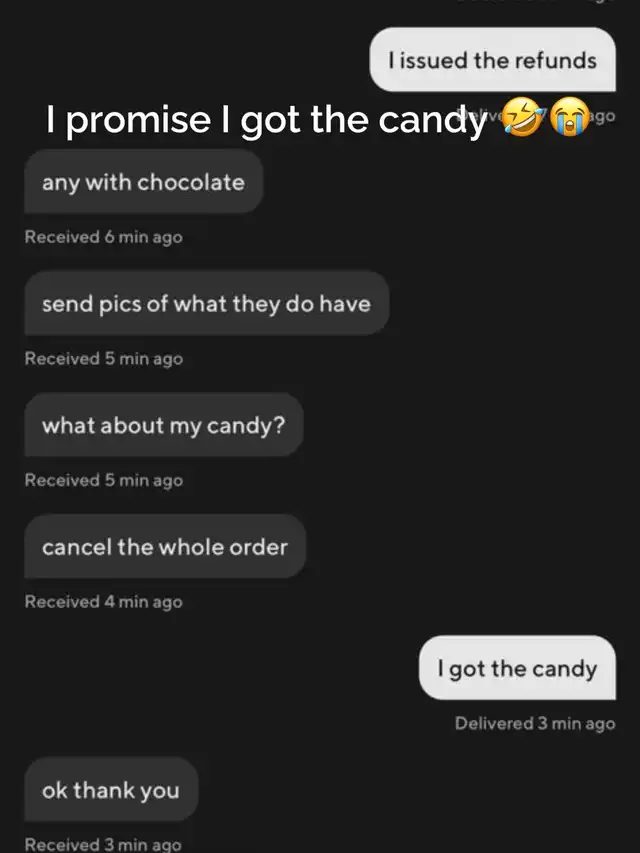Tap the 'Received 4 min ago' timestamp

pyautogui.click(x=103, y=602)
